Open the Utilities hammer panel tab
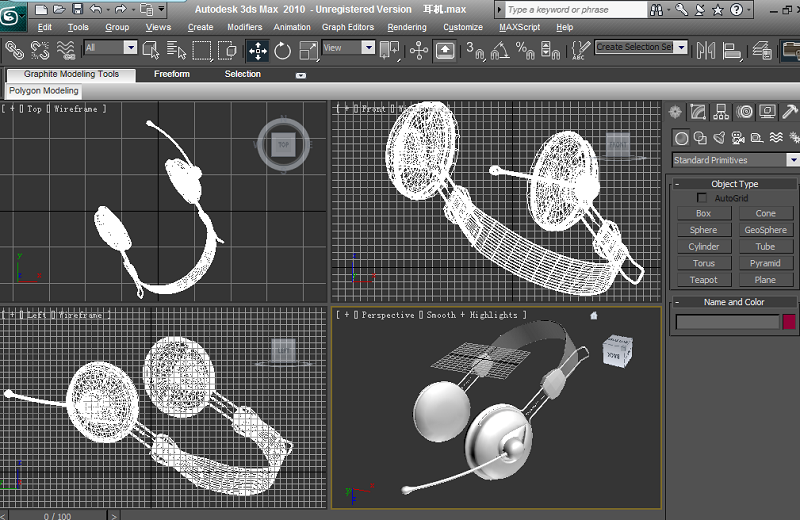800x520 pixels. (790, 112)
